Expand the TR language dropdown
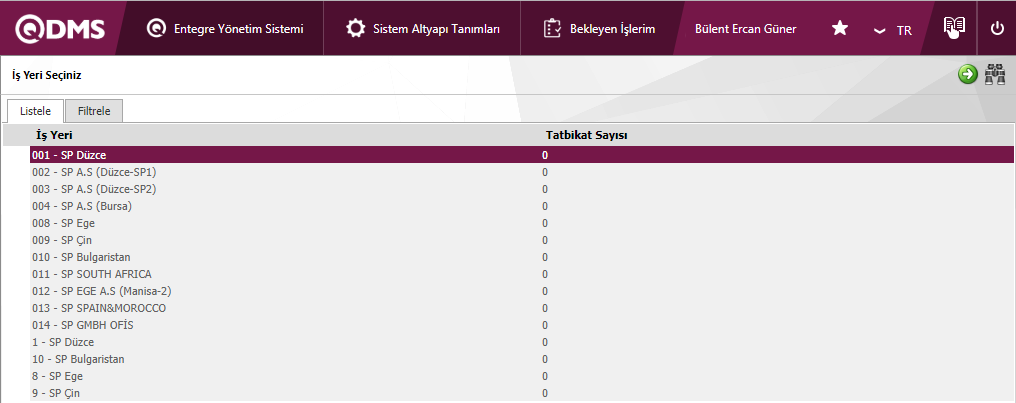1016x403 pixels. tap(892, 30)
